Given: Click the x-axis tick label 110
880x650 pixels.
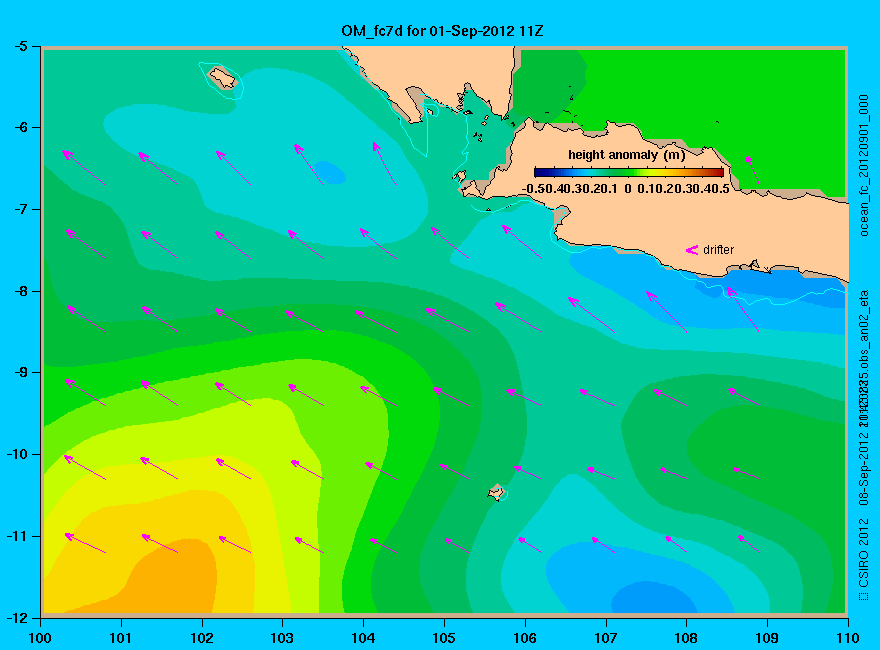Looking at the screenshot, I should point(848,638).
